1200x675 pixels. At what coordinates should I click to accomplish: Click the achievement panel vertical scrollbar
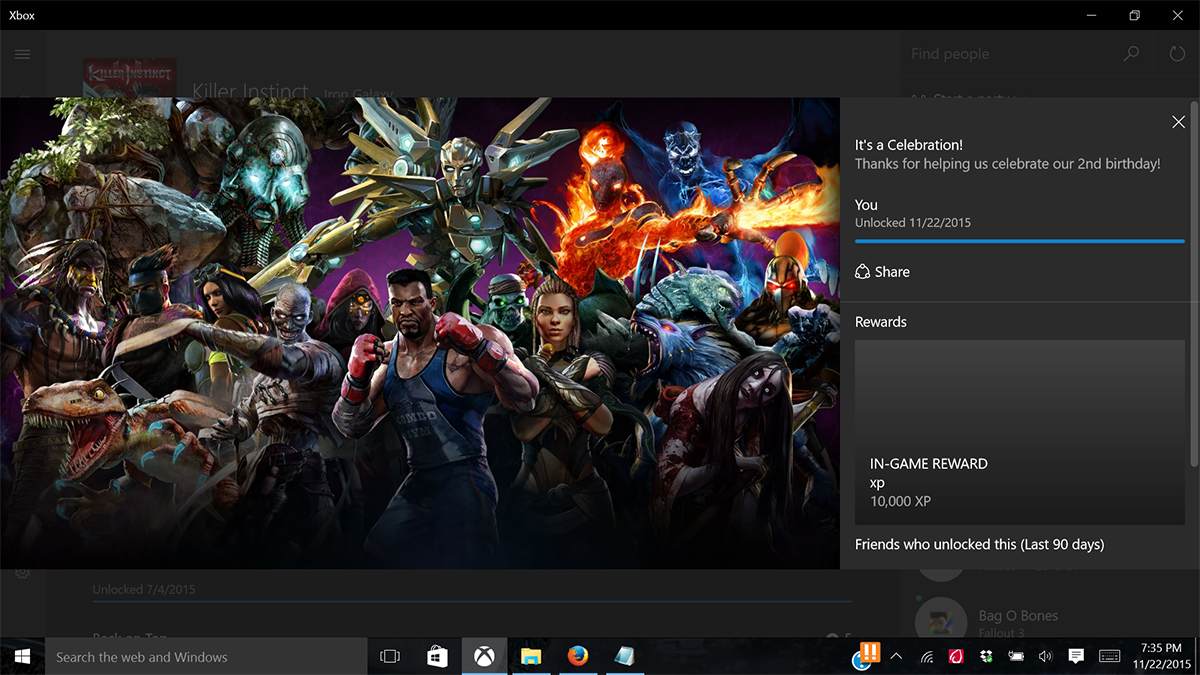pos(1194,283)
